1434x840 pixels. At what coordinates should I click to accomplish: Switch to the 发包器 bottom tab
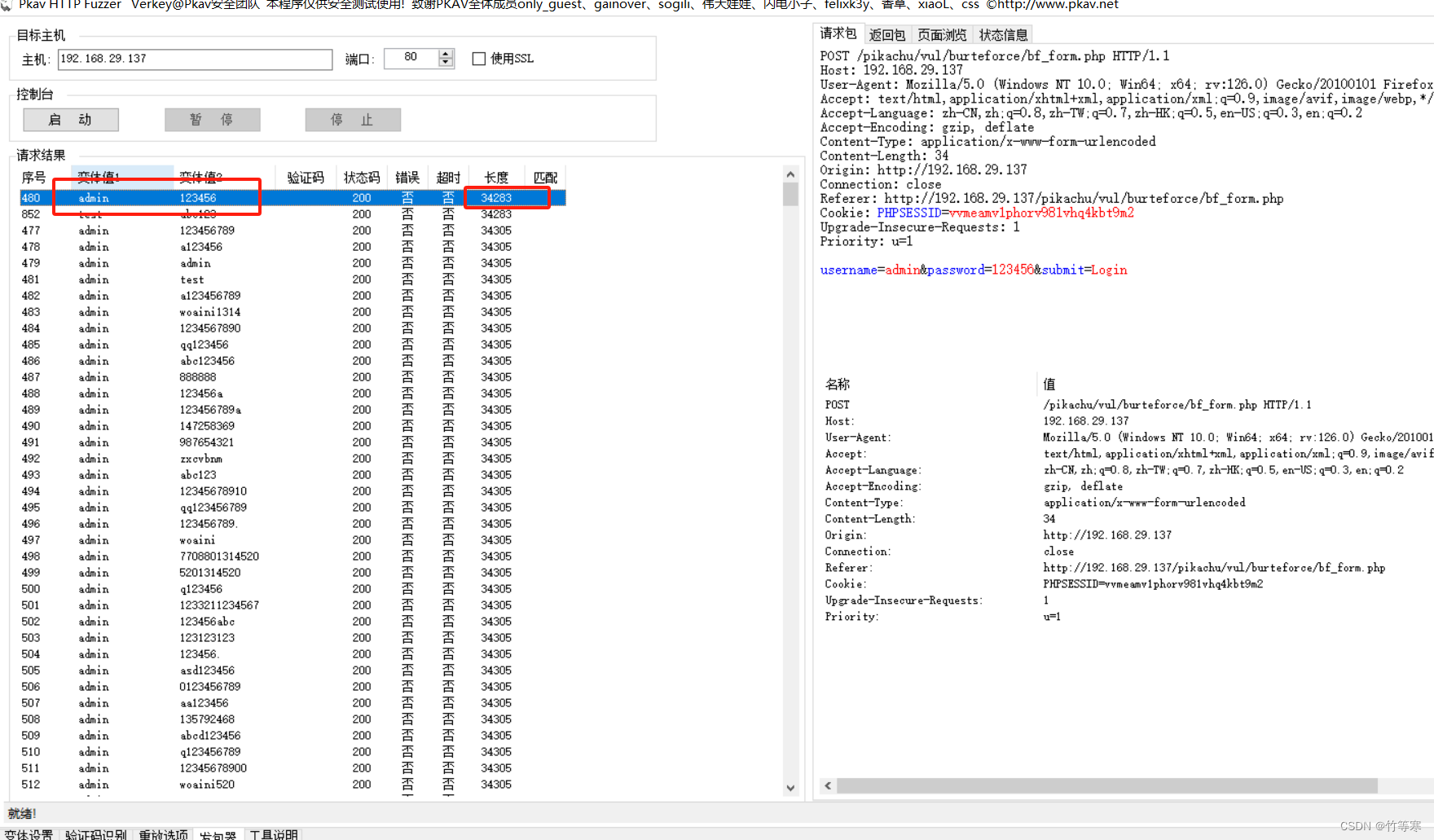click(x=218, y=834)
